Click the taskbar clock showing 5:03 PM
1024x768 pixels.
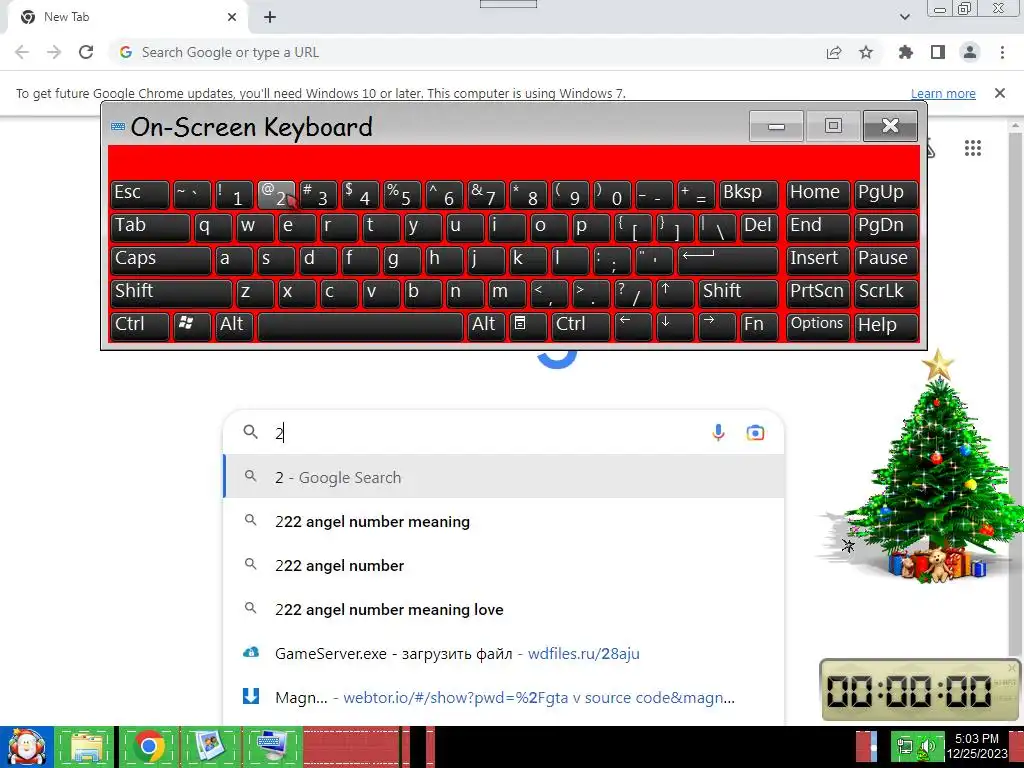(976, 746)
